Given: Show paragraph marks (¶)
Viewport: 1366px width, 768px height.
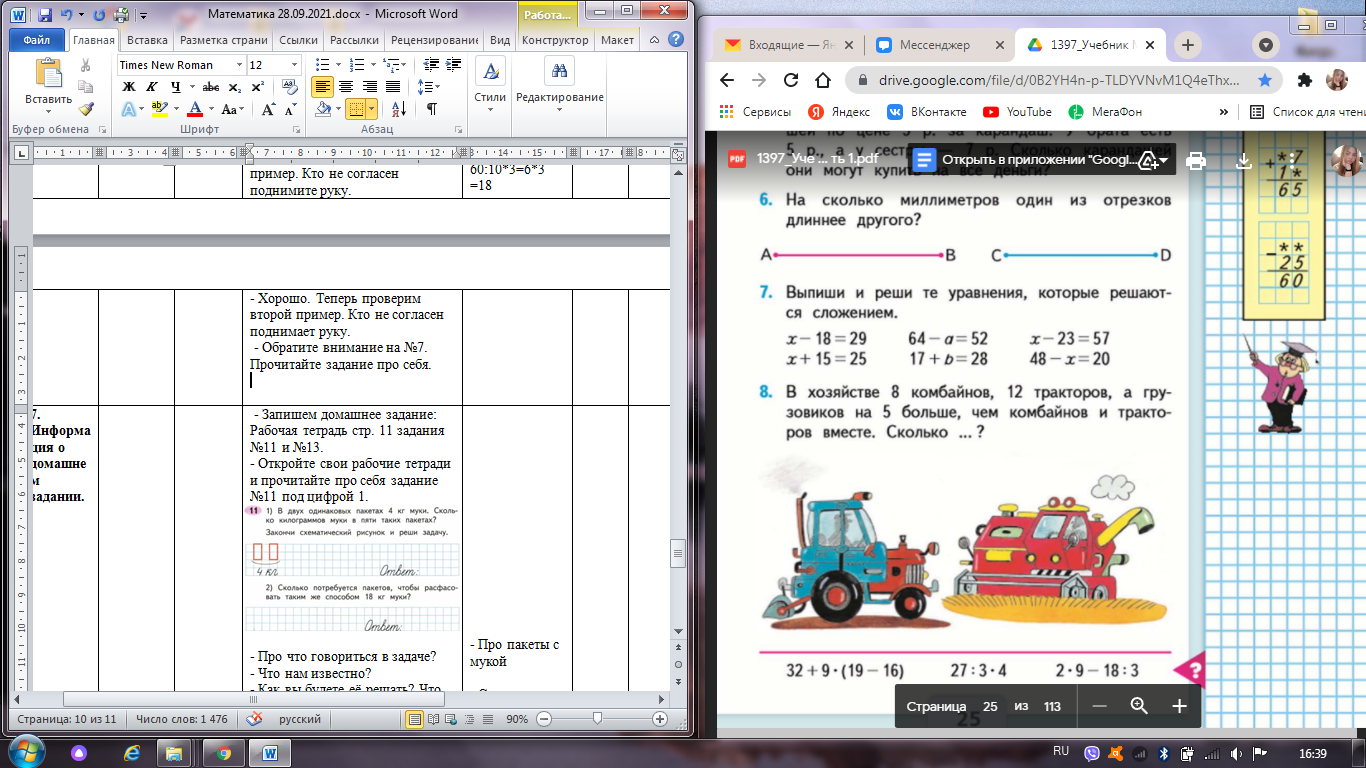Looking at the screenshot, I should (432, 109).
